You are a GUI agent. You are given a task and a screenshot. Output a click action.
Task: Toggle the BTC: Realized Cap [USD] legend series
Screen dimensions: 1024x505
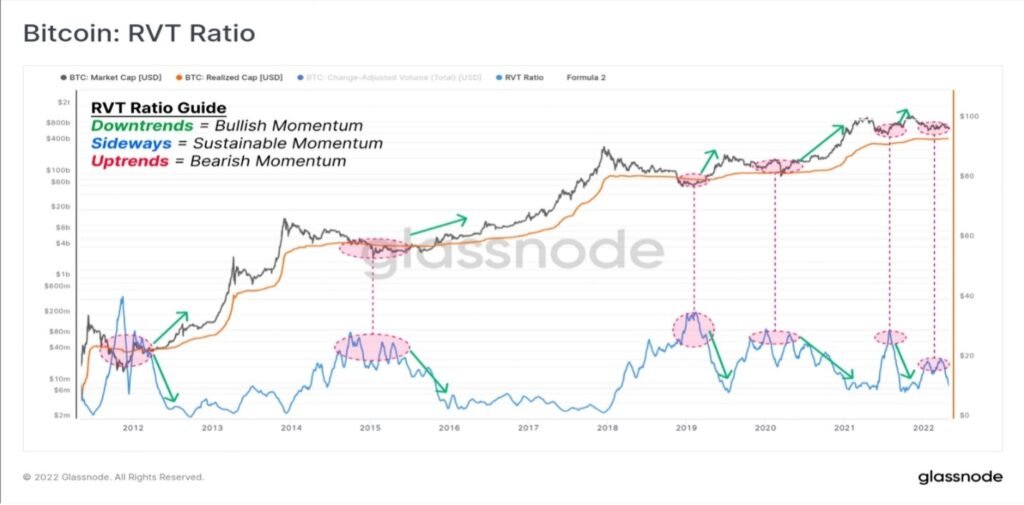[229, 77]
